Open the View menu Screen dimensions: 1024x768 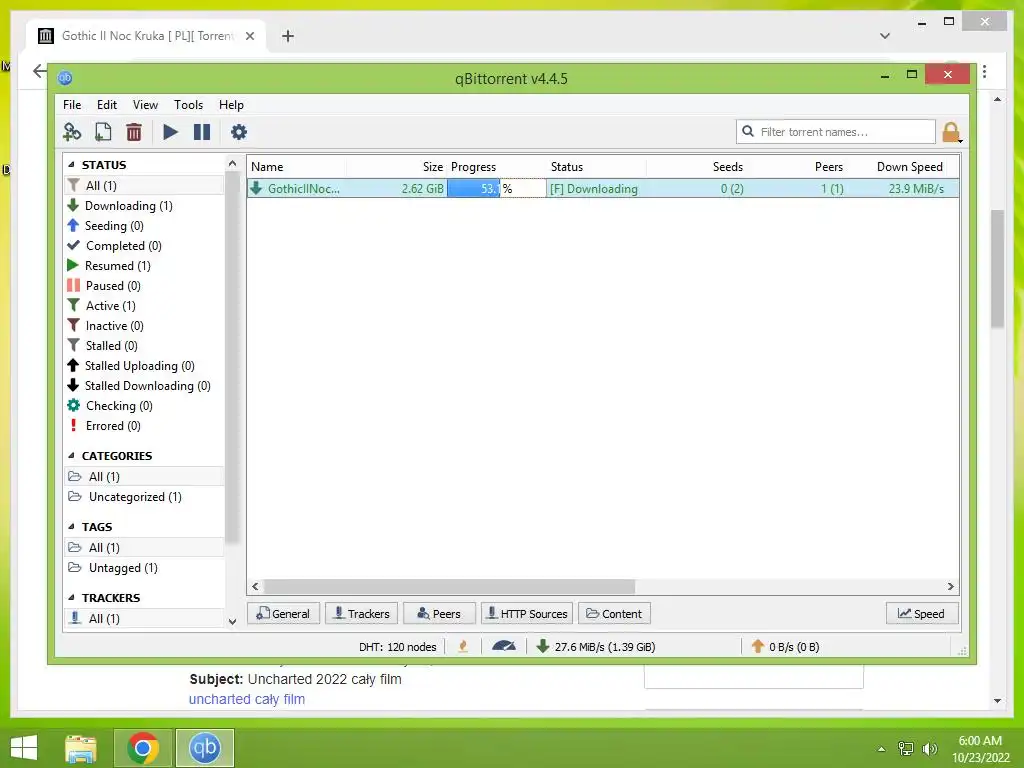pyautogui.click(x=145, y=105)
